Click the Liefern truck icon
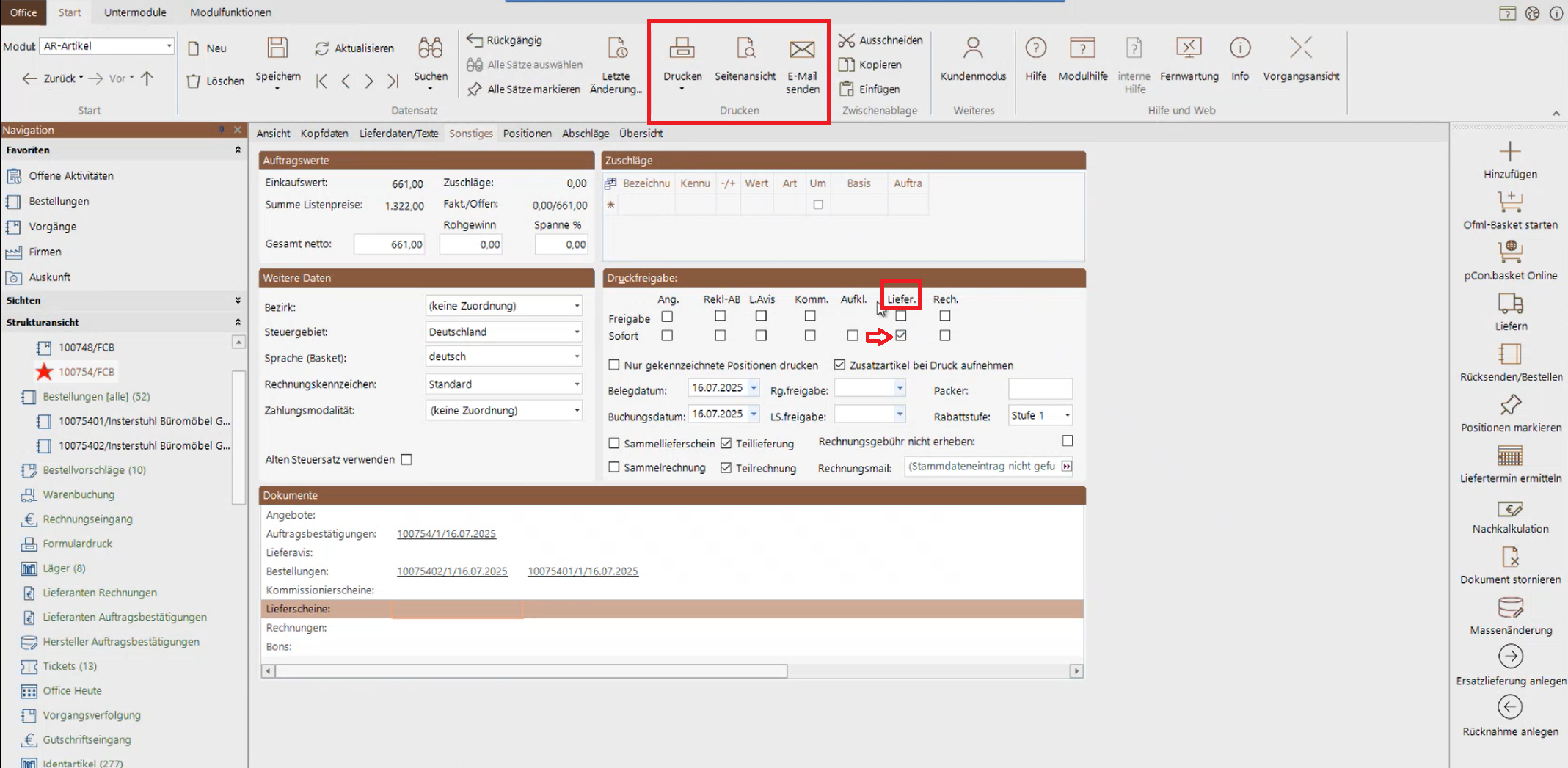The image size is (1568, 768). point(1510,304)
